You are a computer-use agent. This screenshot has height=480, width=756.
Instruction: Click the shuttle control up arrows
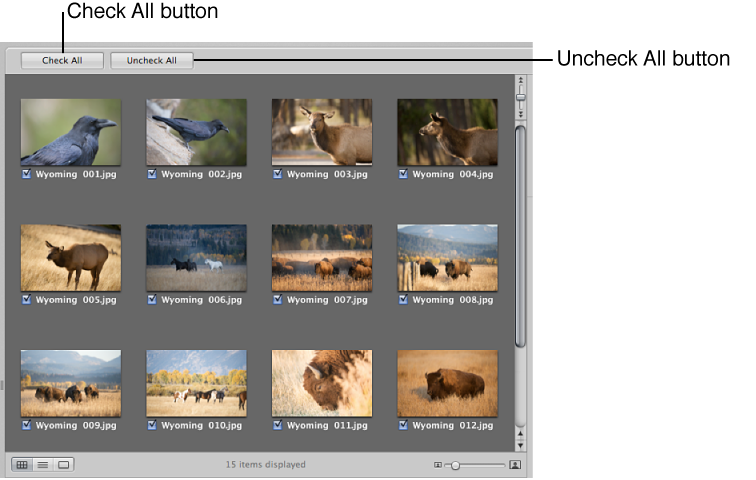pos(520,83)
